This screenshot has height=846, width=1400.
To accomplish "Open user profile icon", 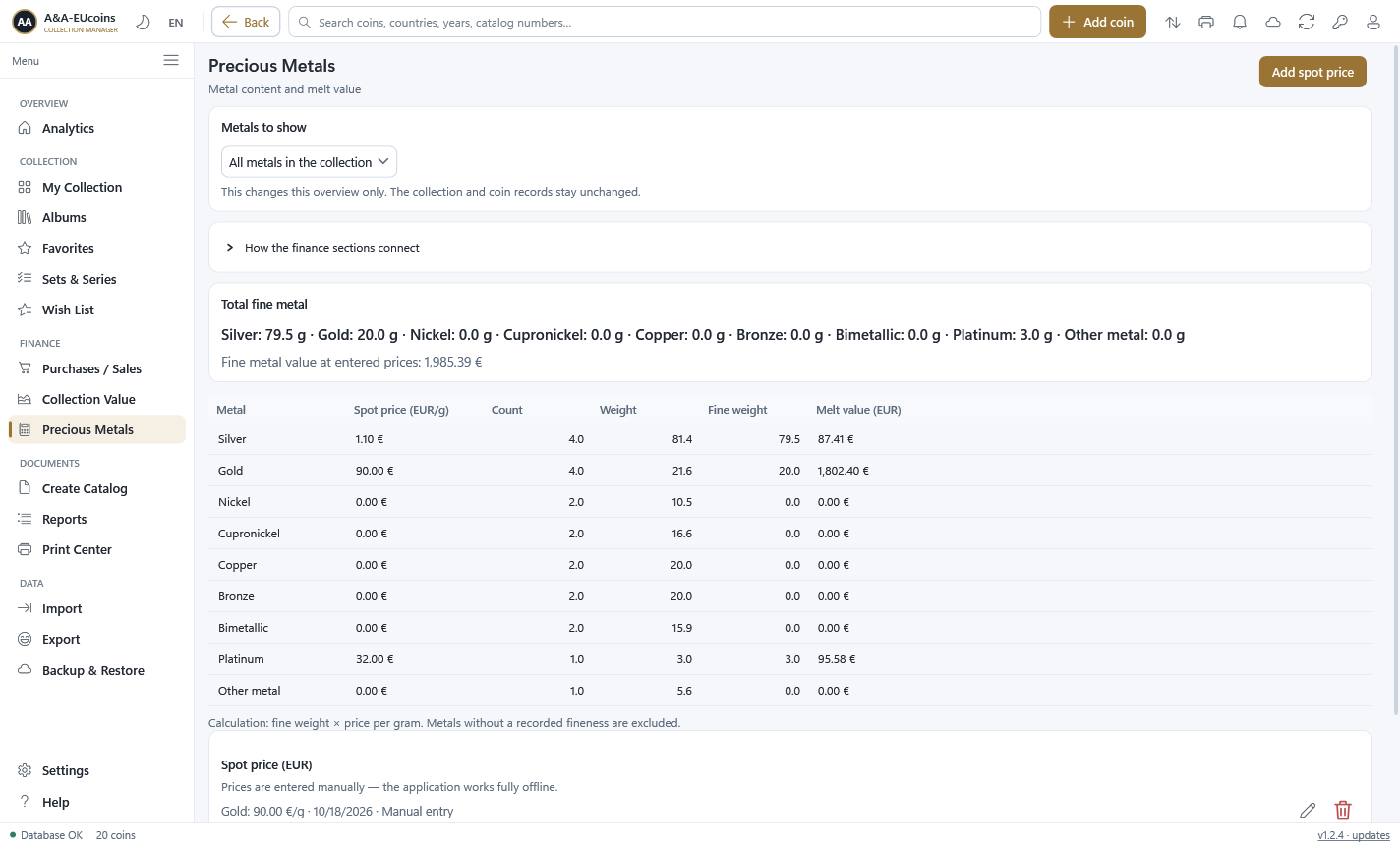I will coord(1373,22).
